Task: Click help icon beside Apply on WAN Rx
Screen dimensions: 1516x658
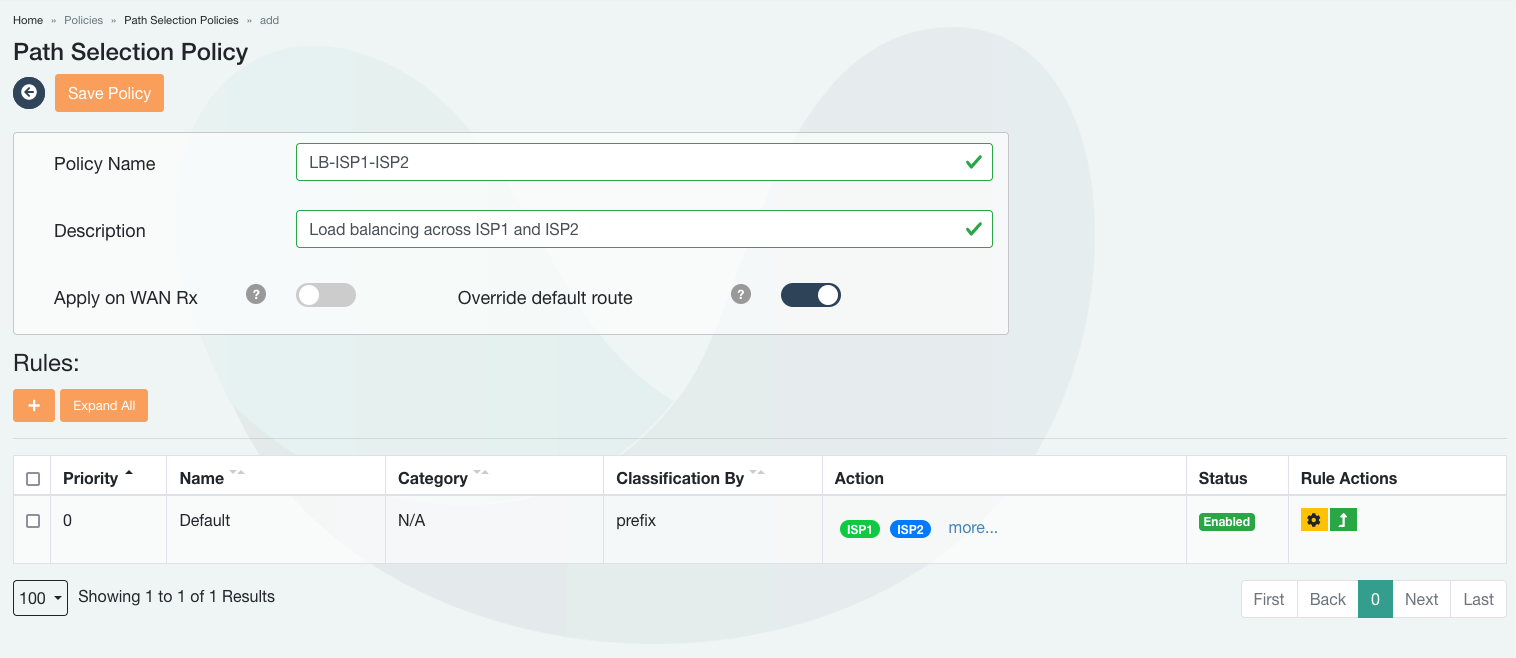Action: pos(256,294)
